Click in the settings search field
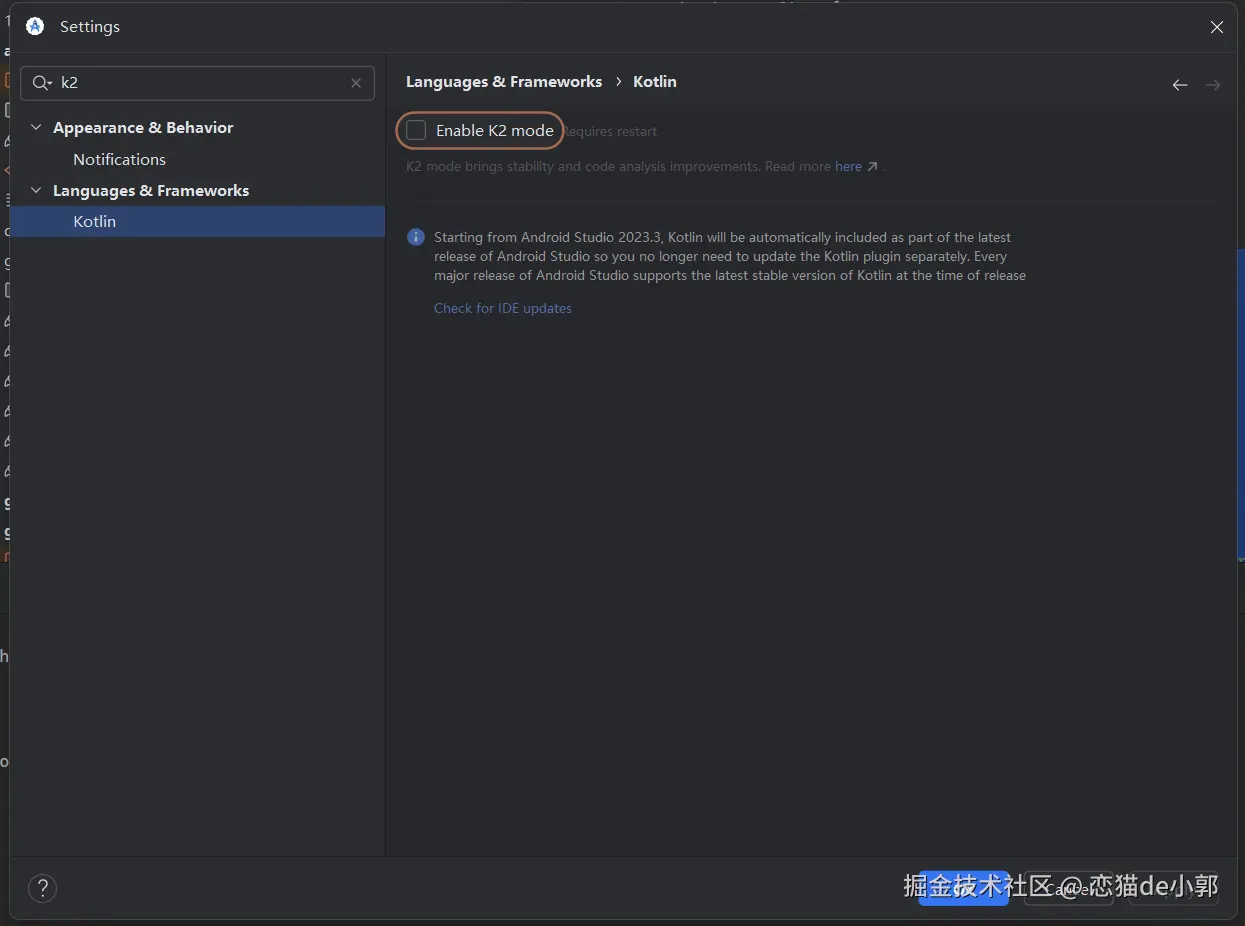 198,83
